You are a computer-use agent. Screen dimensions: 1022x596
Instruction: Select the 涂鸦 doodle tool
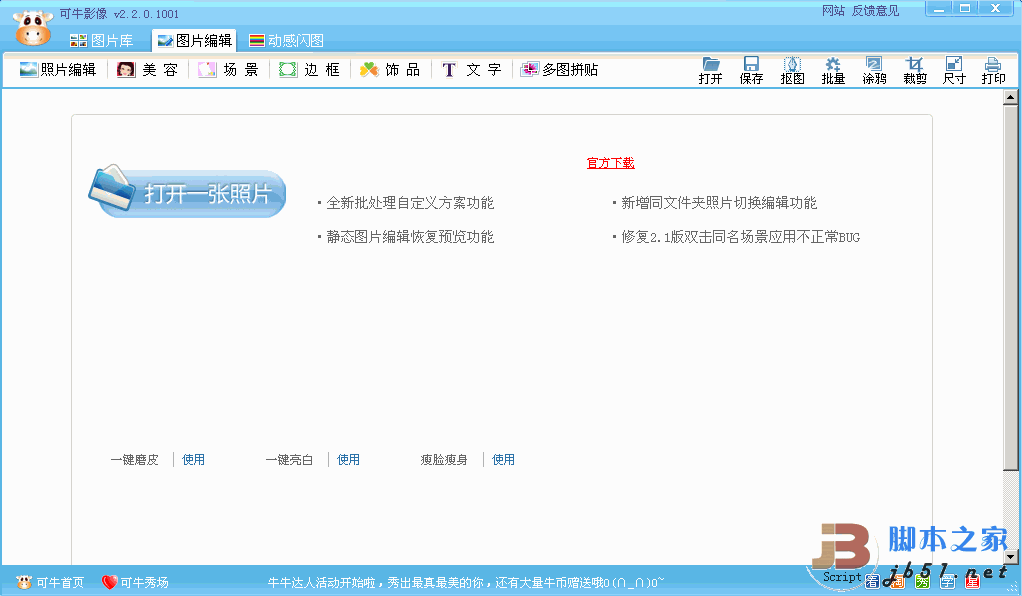874,70
